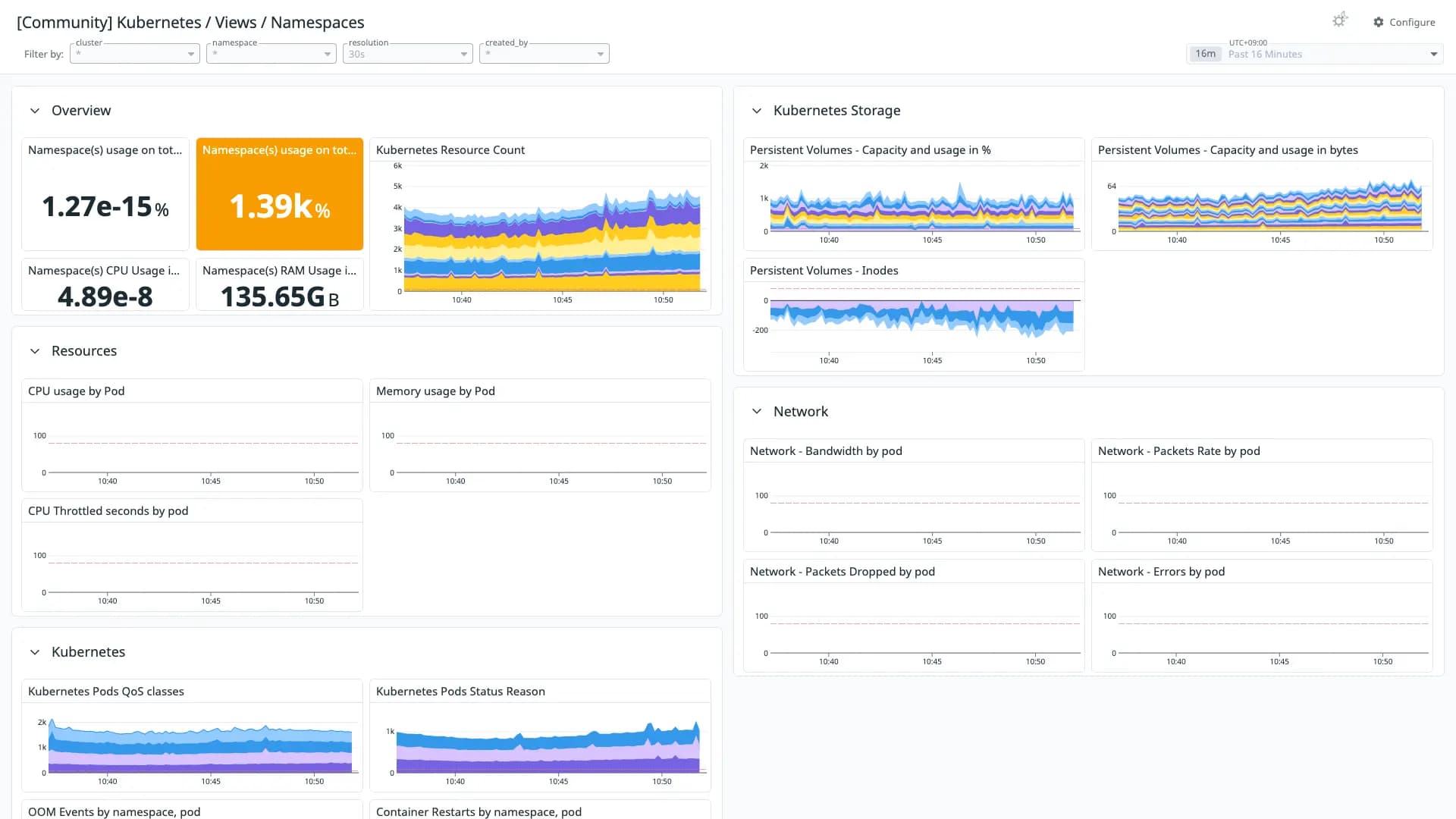Click the 4.89e-8 CPU usage value

(x=105, y=297)
